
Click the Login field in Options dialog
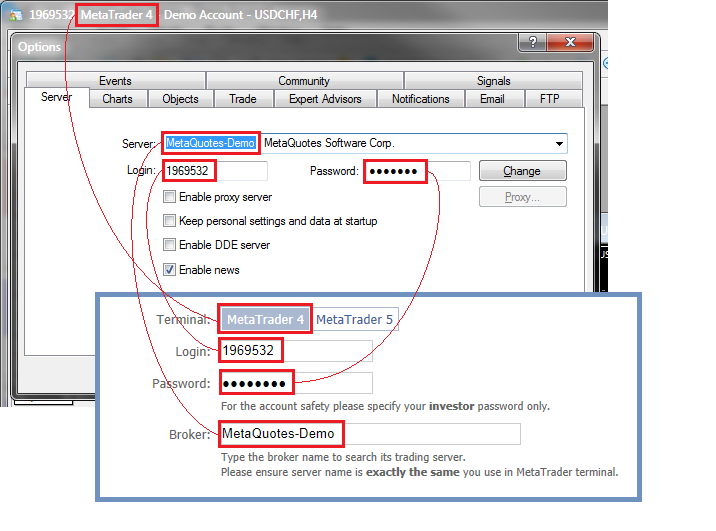(215, 171)
